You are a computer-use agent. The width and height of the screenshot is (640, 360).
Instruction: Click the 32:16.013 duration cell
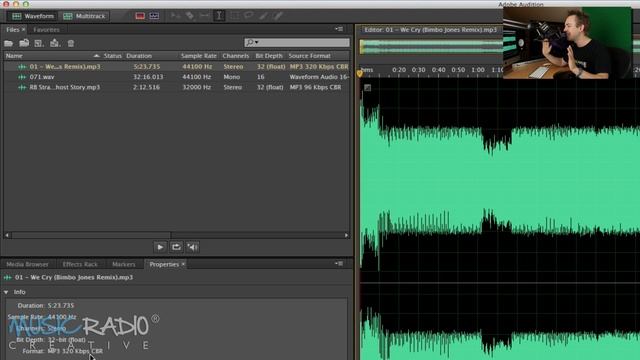[x=148, y=77]
